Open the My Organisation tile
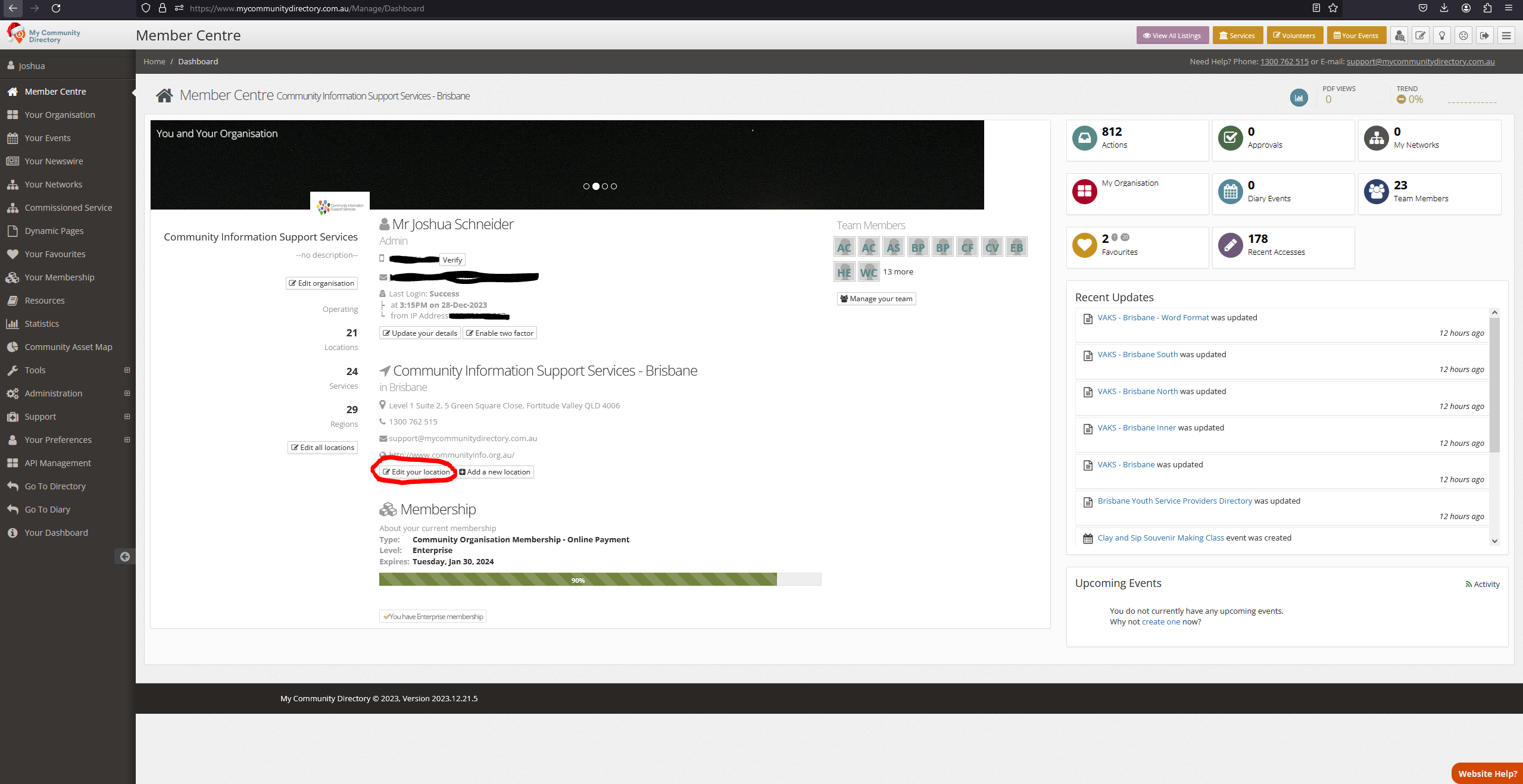The image size is (1523, 784). pyautogui.click(x=1137, y=193)
